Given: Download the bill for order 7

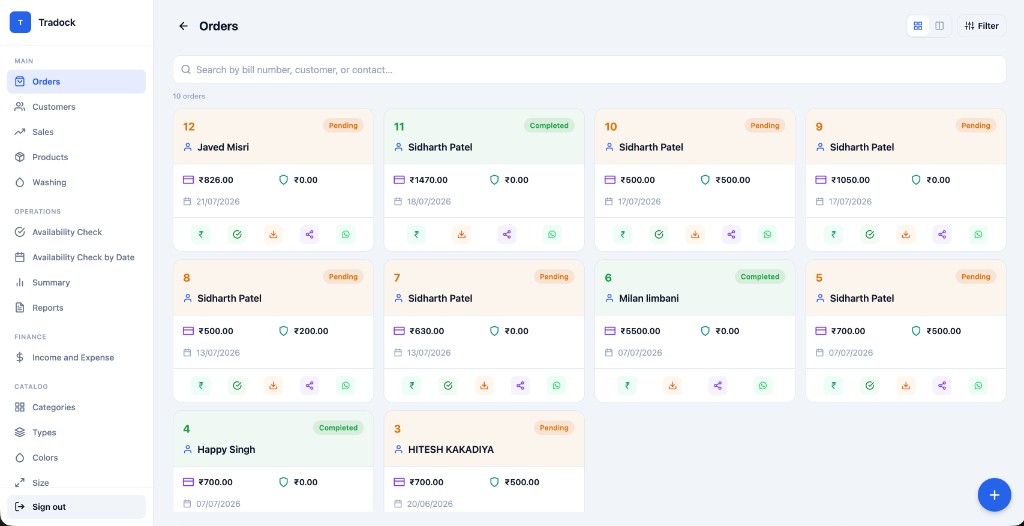Looking at the screenshot, I should pos(484,386).
